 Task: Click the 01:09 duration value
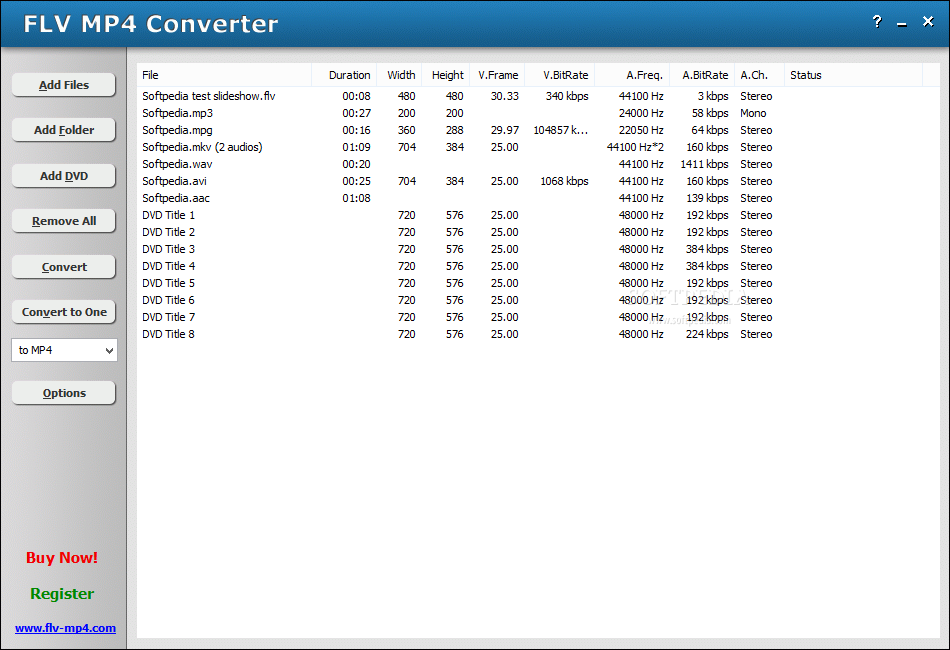[356, 147]
